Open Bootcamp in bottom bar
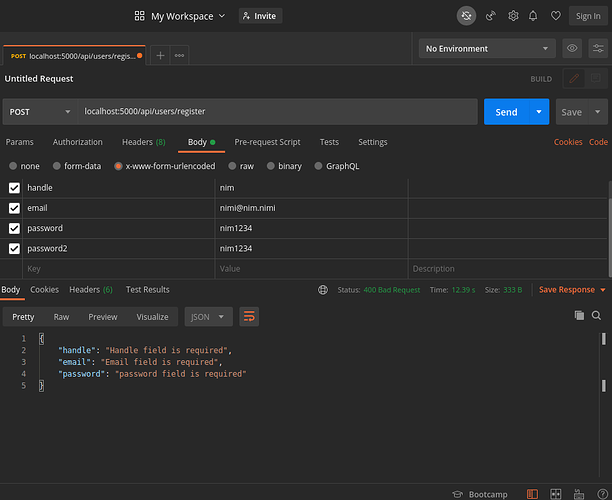Screen dimensions: 612x500 [x=480, y=494]
